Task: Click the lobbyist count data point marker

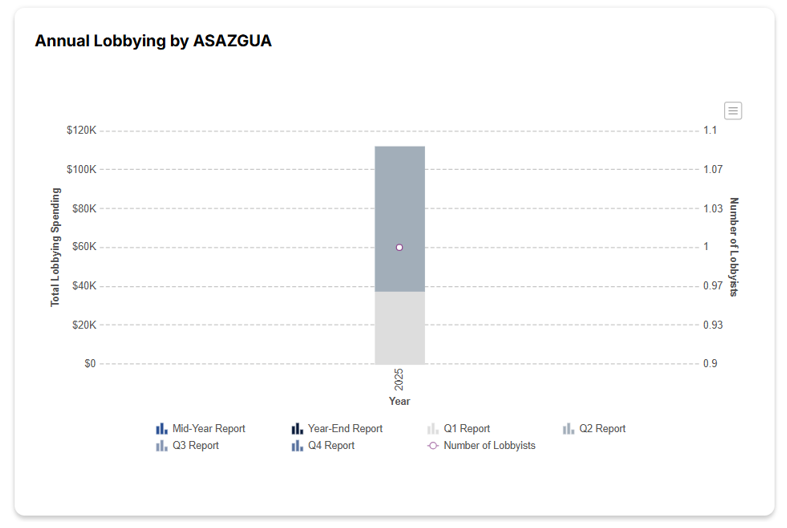Action: click(x=399, y=247)
